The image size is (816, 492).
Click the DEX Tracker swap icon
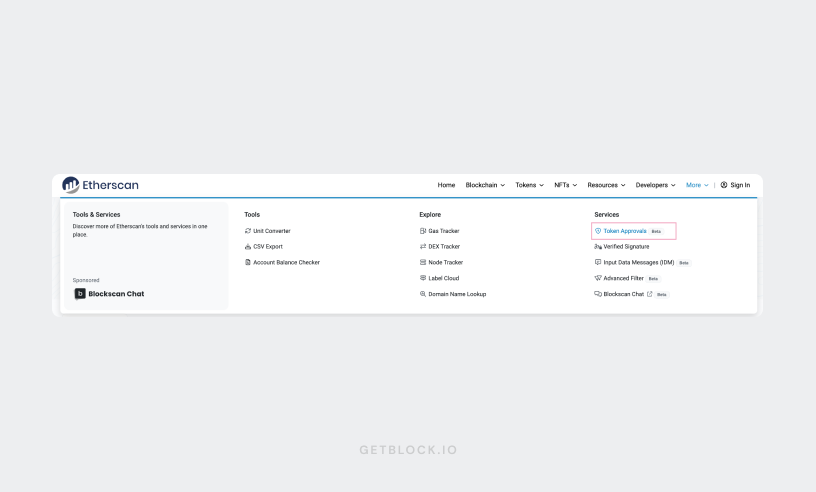point(423,246)
